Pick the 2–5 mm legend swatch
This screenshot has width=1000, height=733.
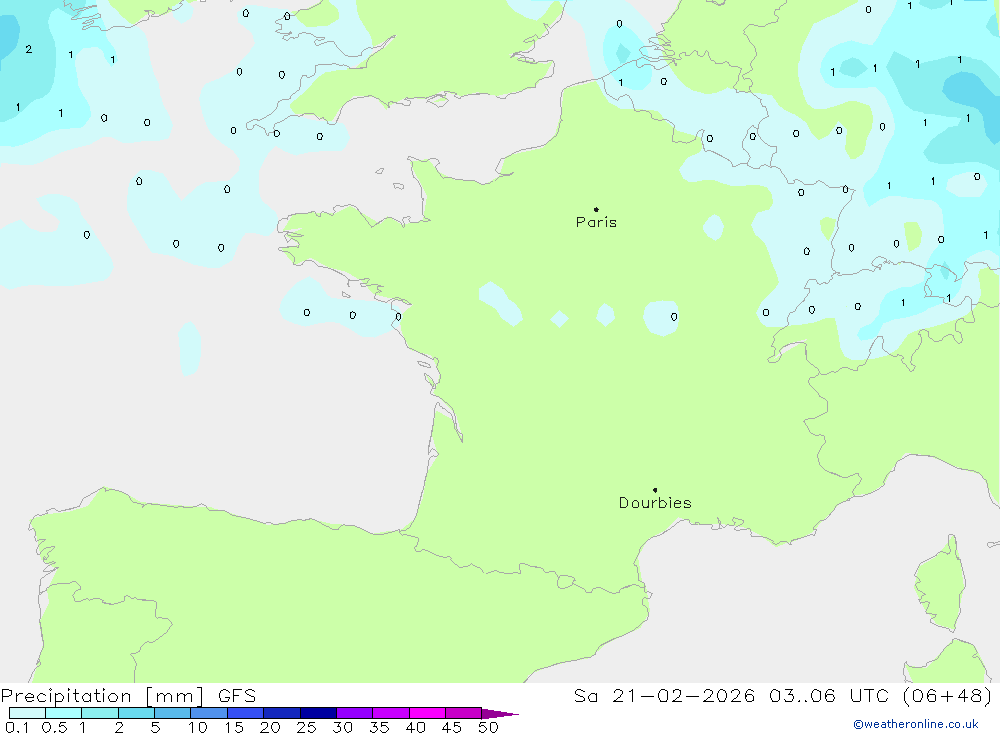click(x=136, y=713)
